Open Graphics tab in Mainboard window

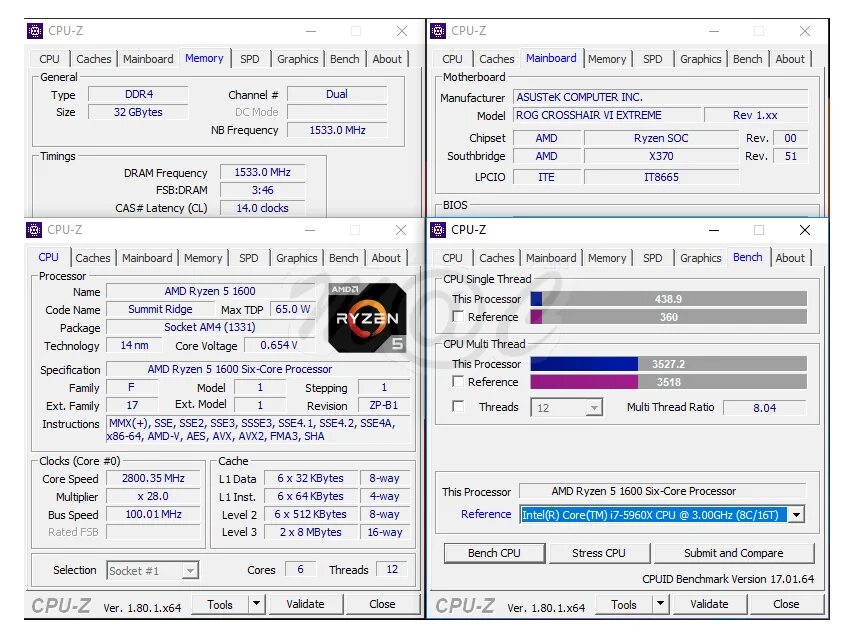pyautogui.click(x=700, y=59)
